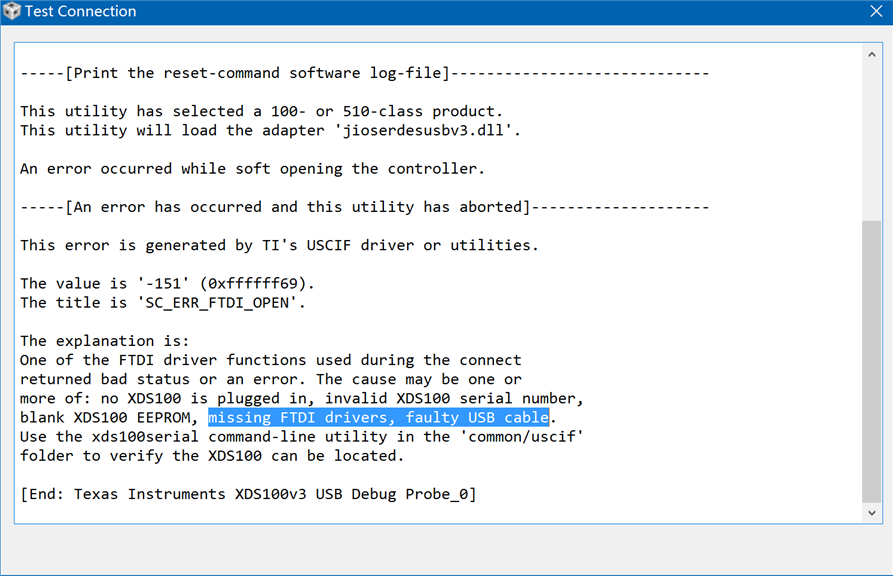Close the Test Connection dialog
Screen dimensions: 893x576
(x=876, y=12)
